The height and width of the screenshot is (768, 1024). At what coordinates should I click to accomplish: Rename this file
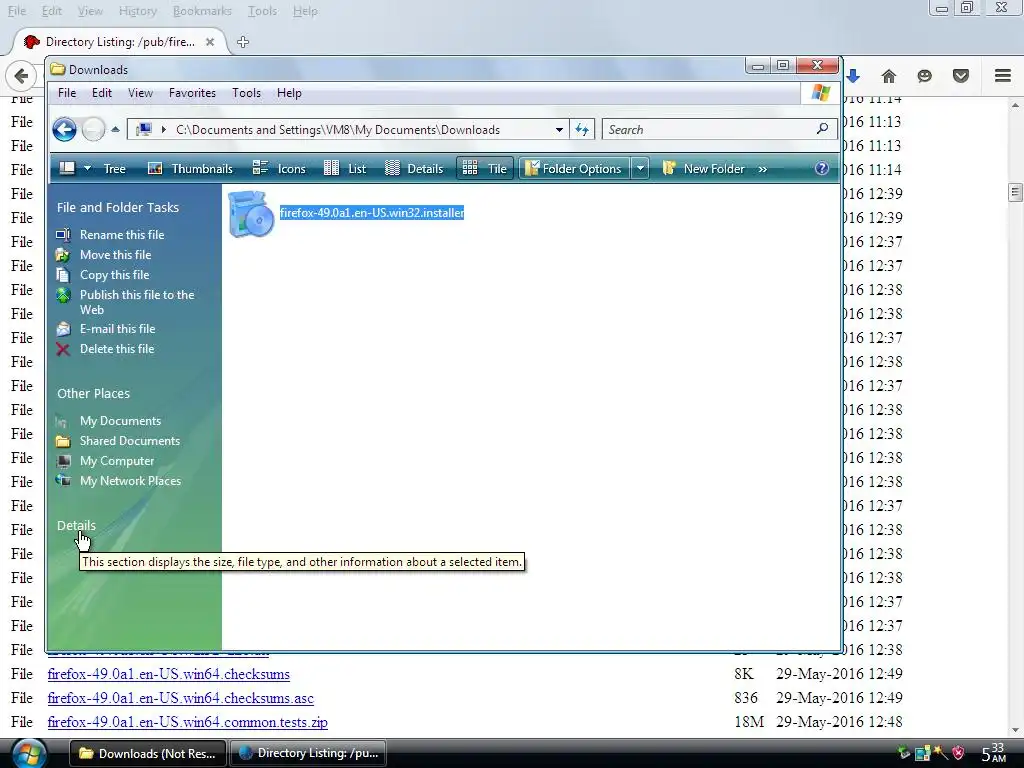coord(122,234)
